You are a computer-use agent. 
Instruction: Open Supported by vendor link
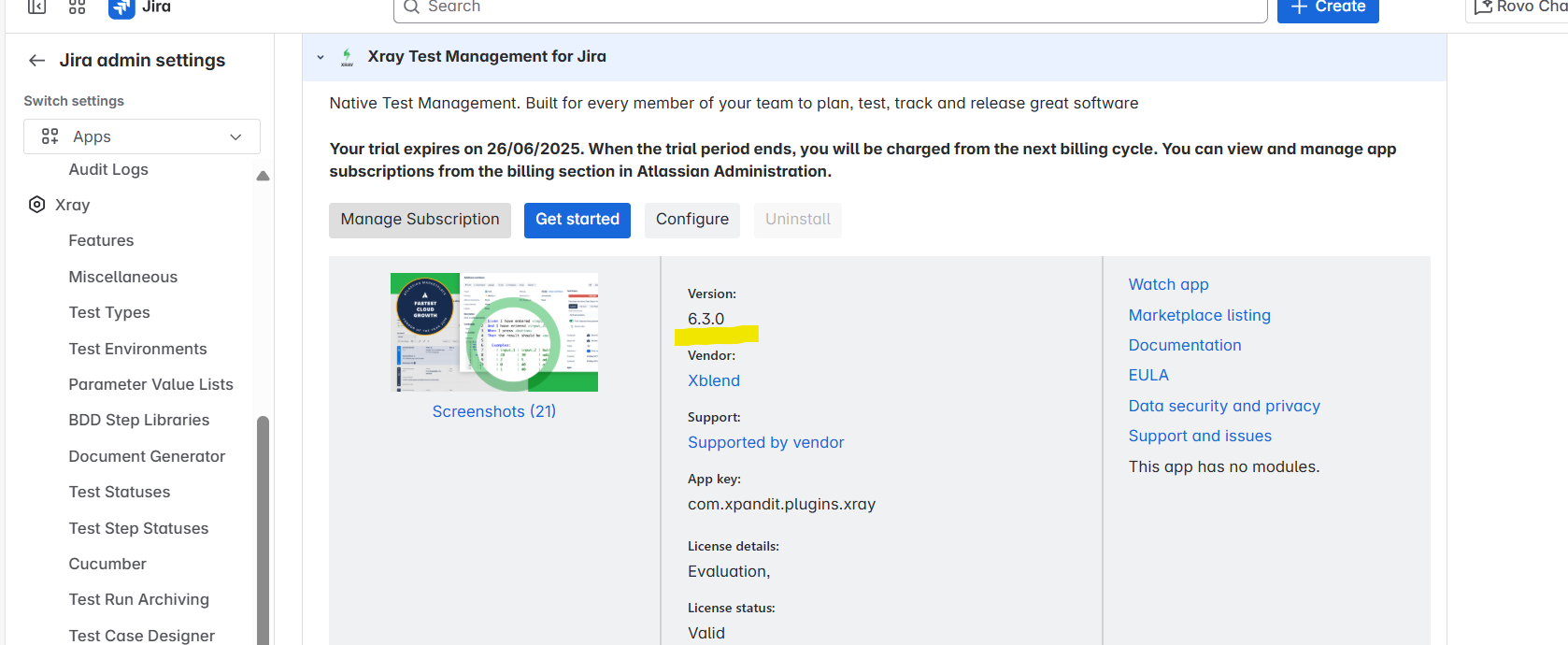pyautogui.click(x=766, y=442)
